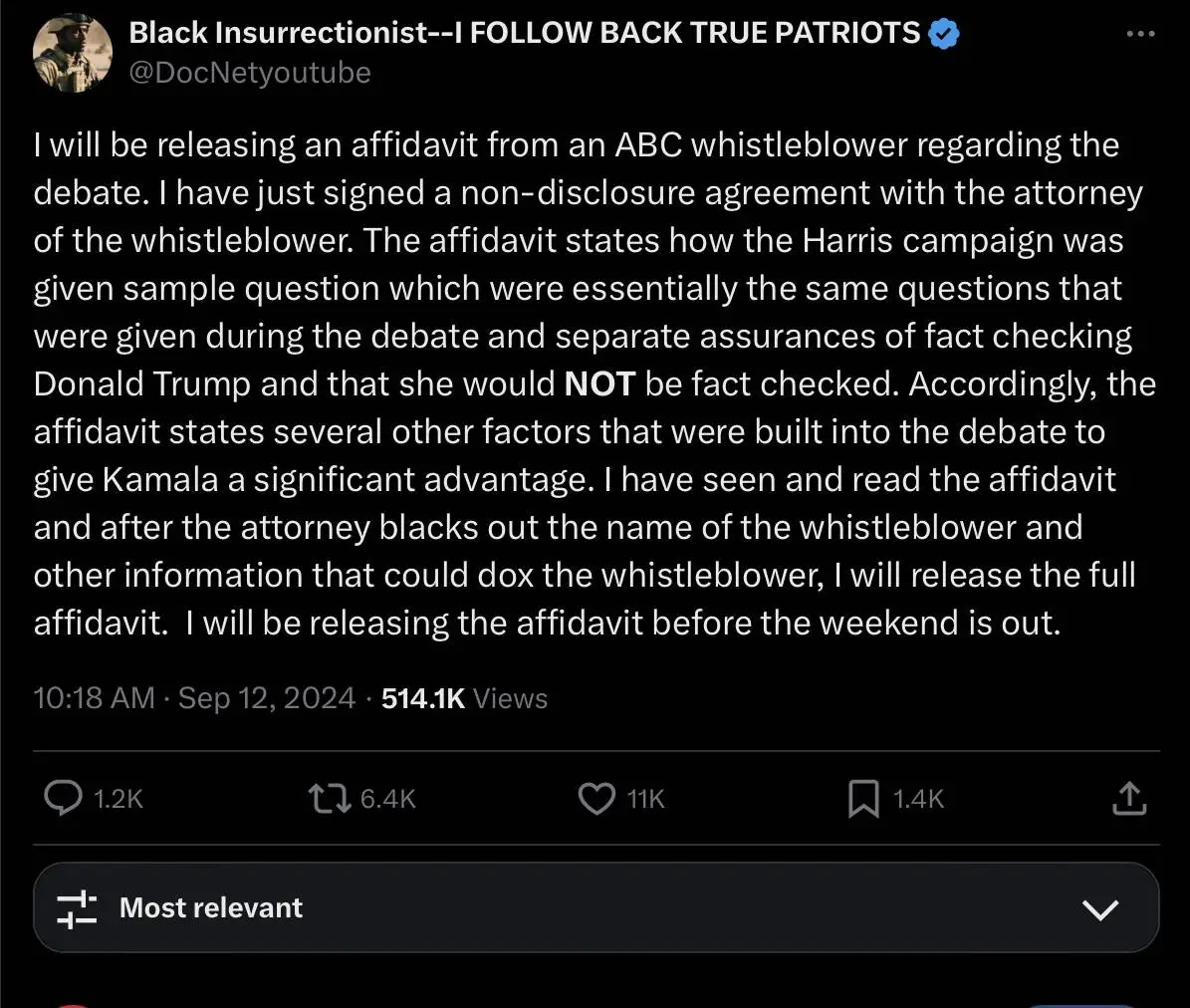Click the repost arrows icon

328,798
